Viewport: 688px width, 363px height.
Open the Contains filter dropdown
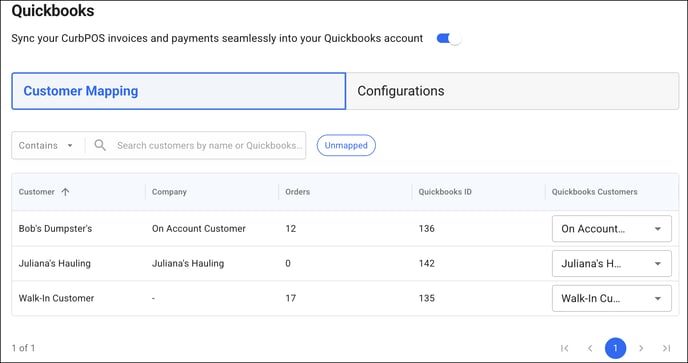[46, 145]
